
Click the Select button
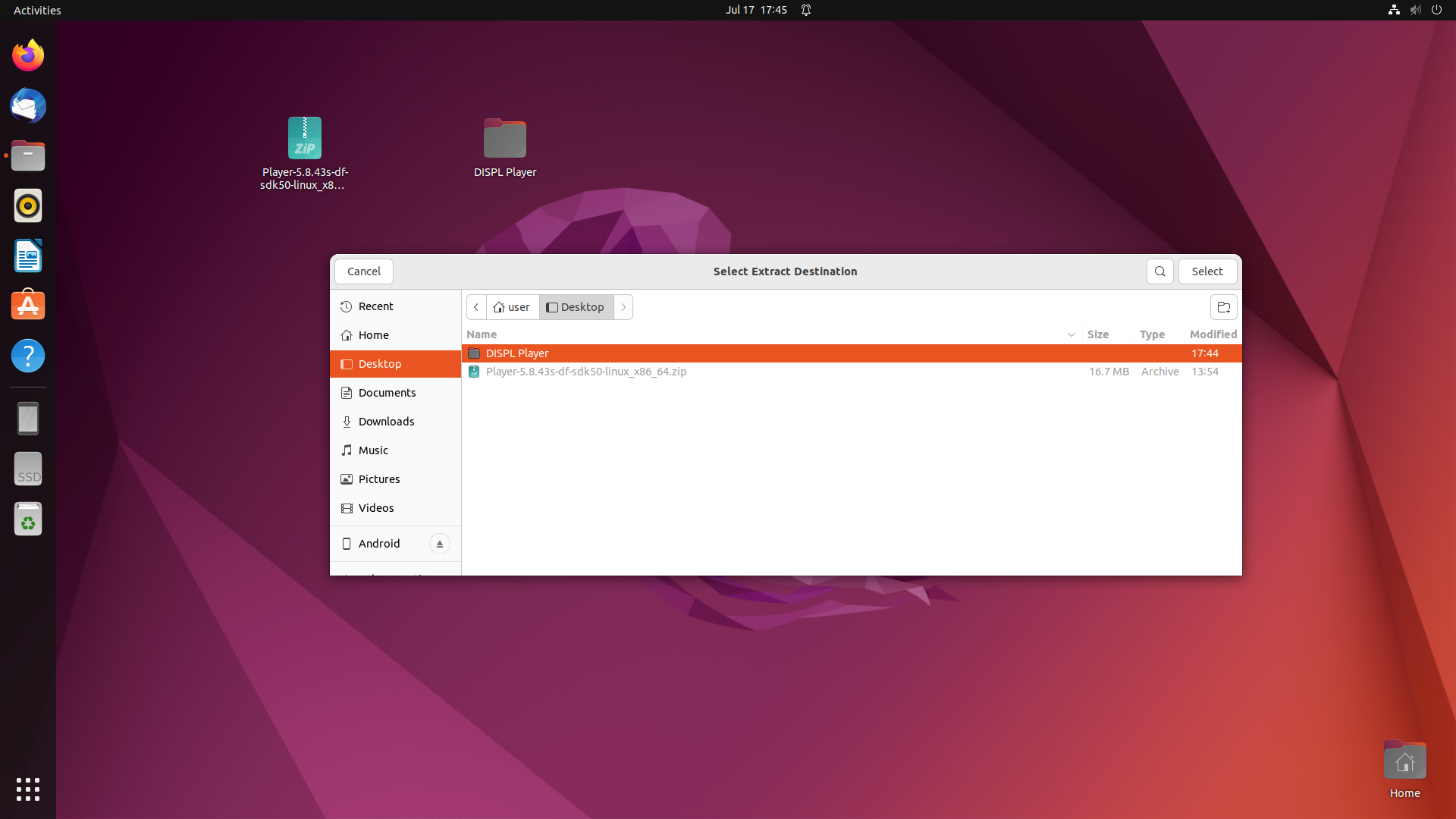click(1207, 271)
